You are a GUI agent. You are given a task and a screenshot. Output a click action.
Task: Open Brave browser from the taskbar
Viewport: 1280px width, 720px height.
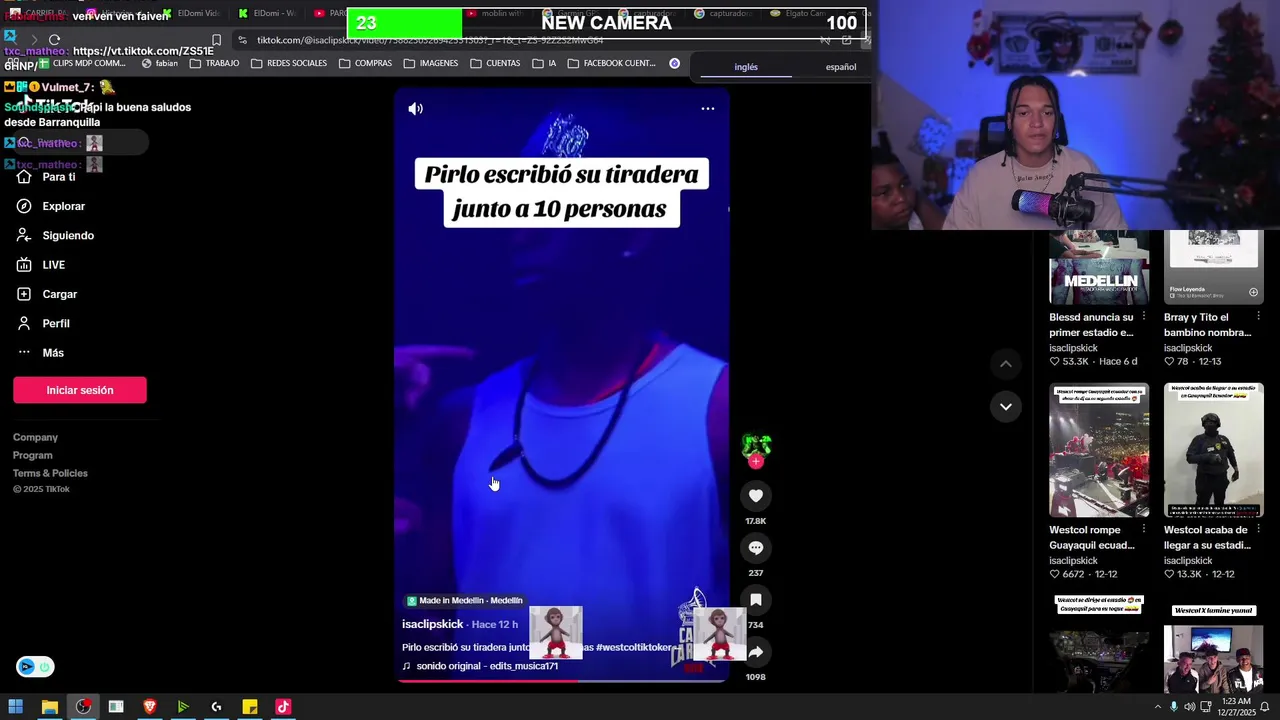tap(149, 707)
